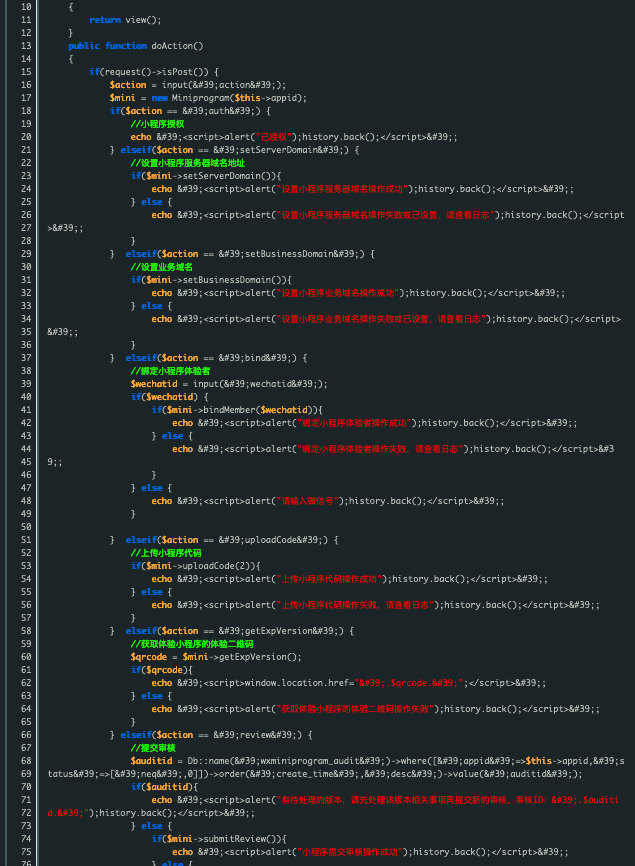Click 'if($auditid){' on line 70
Viewport: 635px width, 866px height.
[164, 787]
